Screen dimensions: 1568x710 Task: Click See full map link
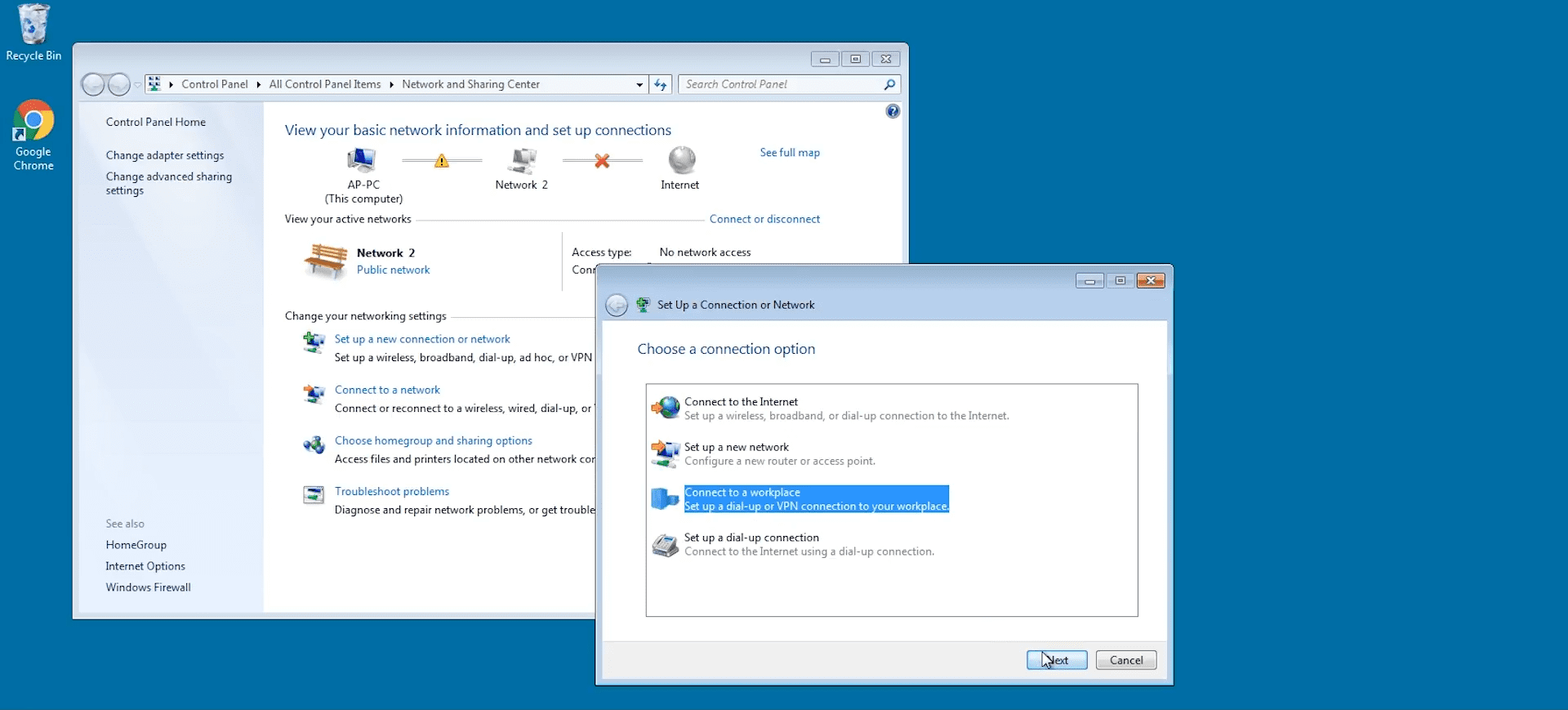[x=790, y=153]
